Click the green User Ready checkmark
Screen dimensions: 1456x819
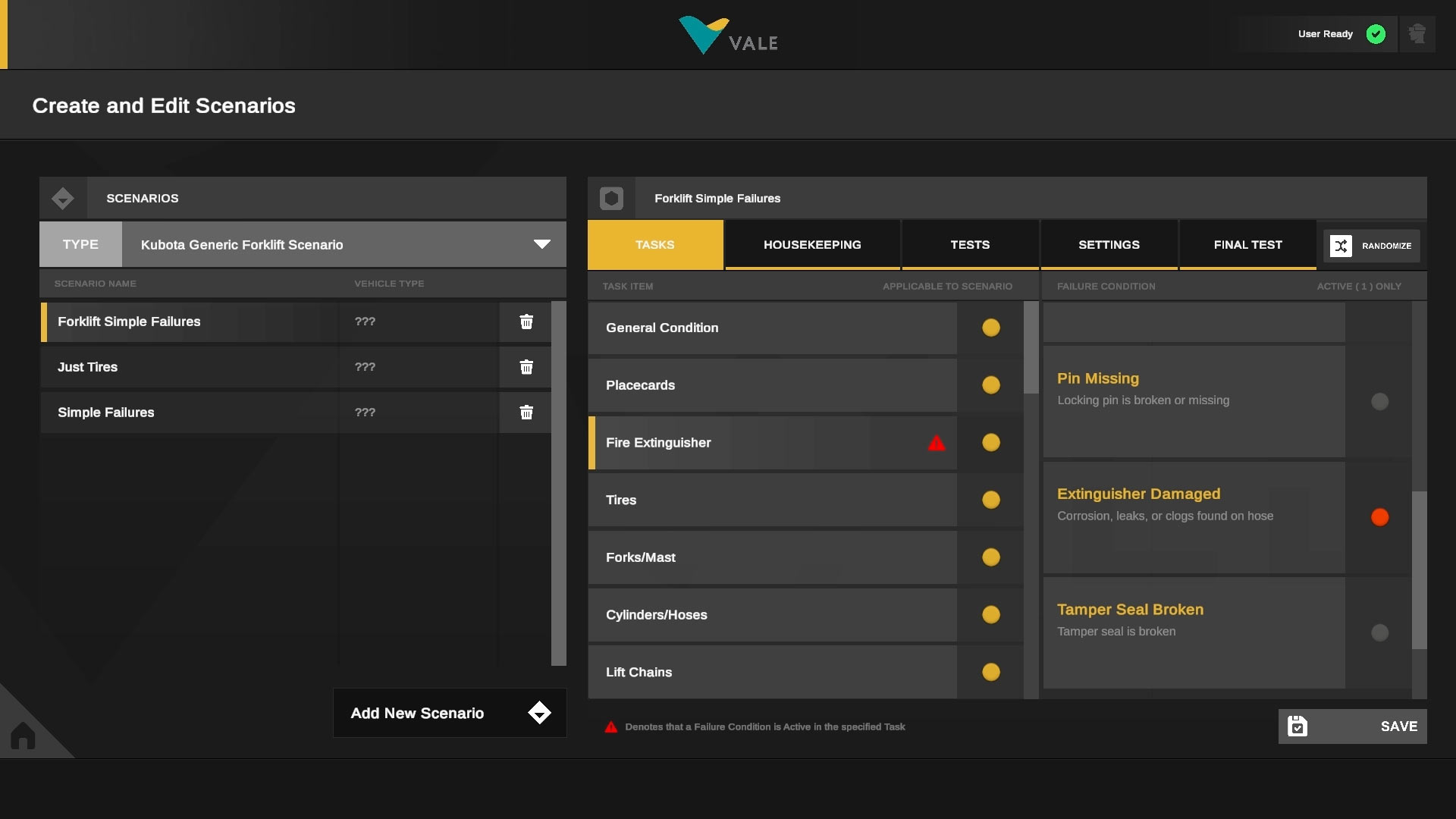pos(1376,34)
